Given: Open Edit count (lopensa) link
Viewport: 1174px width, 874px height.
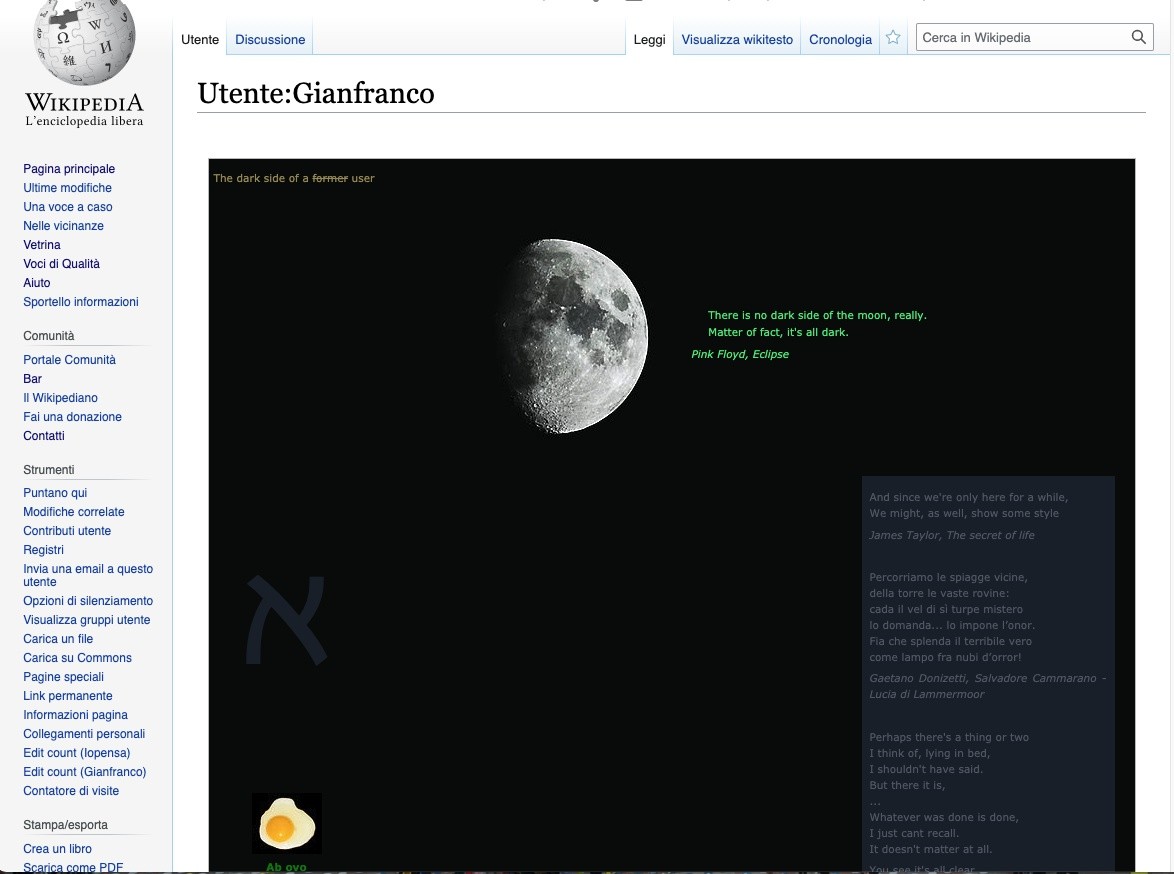Looking at the screenshot, I should [x=76, y=753].
